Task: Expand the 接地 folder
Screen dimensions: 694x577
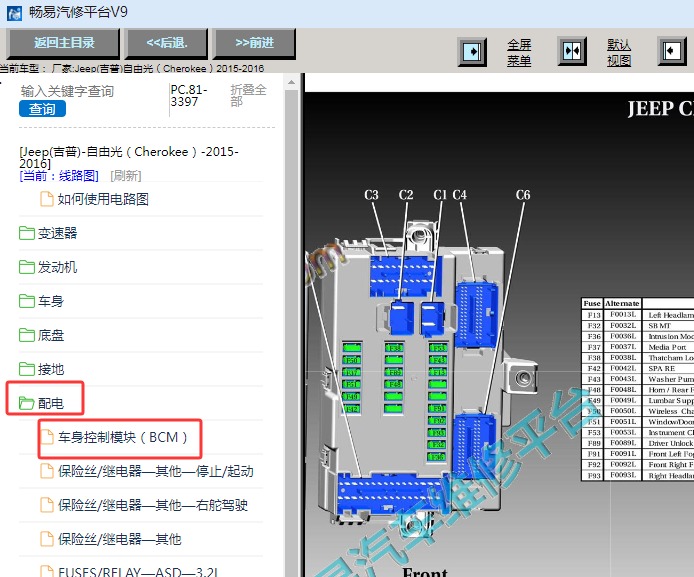Action: click(50, 369)
